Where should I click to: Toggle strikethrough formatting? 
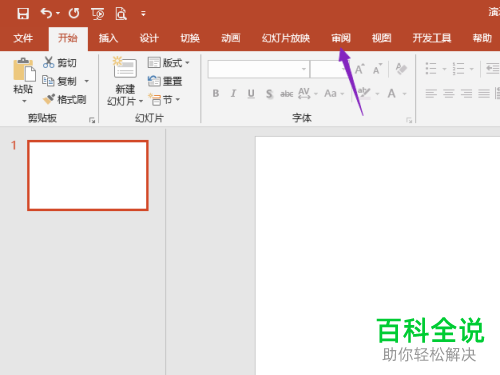pyautogui.click(x=287, y=94)
